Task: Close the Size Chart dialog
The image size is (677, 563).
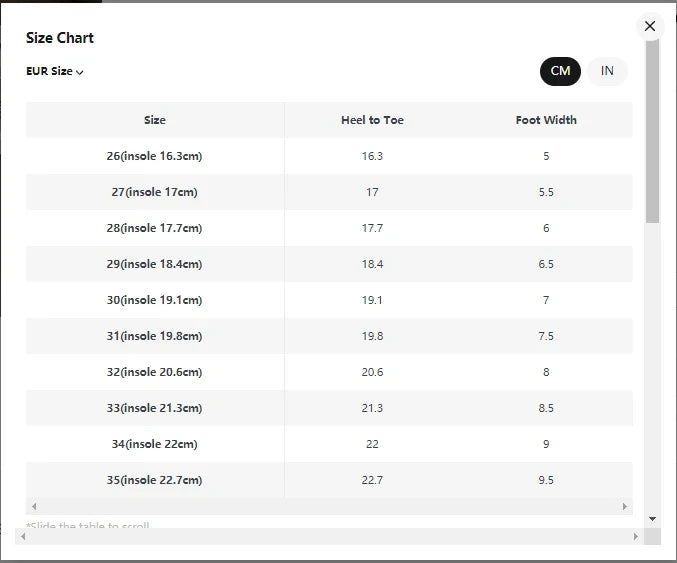Action: click(650, 26)
